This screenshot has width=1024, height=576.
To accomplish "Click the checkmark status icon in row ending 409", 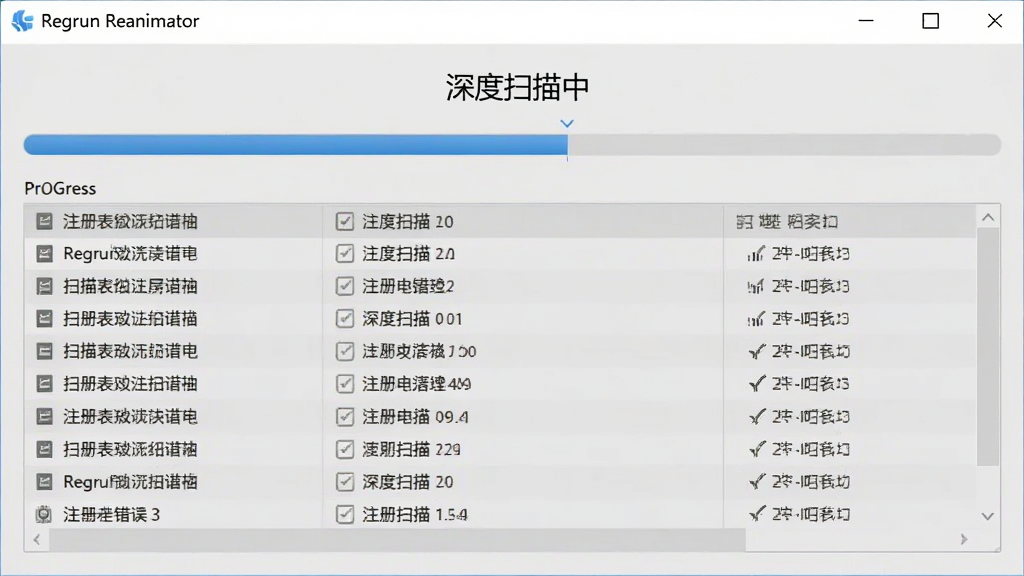I will tap(756, 383).
